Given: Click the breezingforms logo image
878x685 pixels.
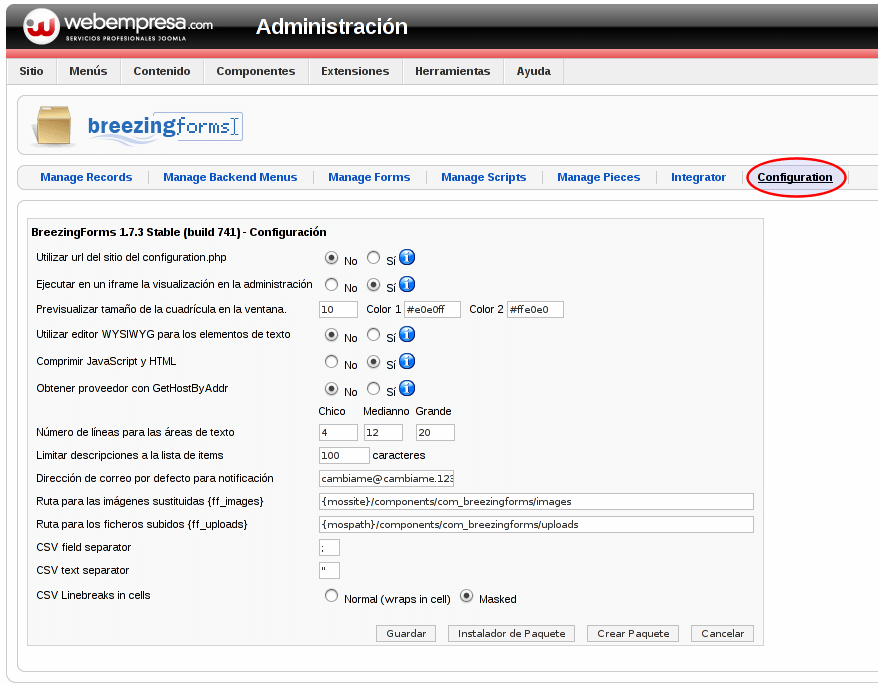Looking at the screenshot, I should click(x=165, y=127).
